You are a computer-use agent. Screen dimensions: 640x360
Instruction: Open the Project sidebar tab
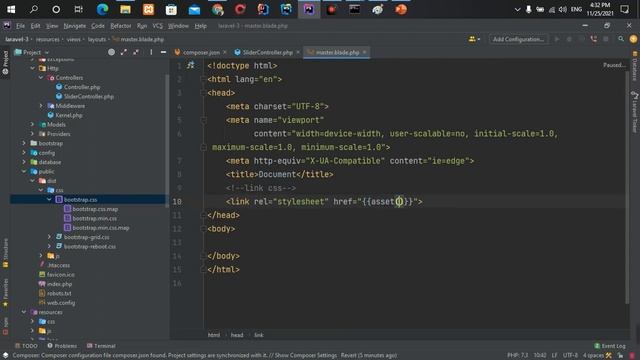(5, 62)
